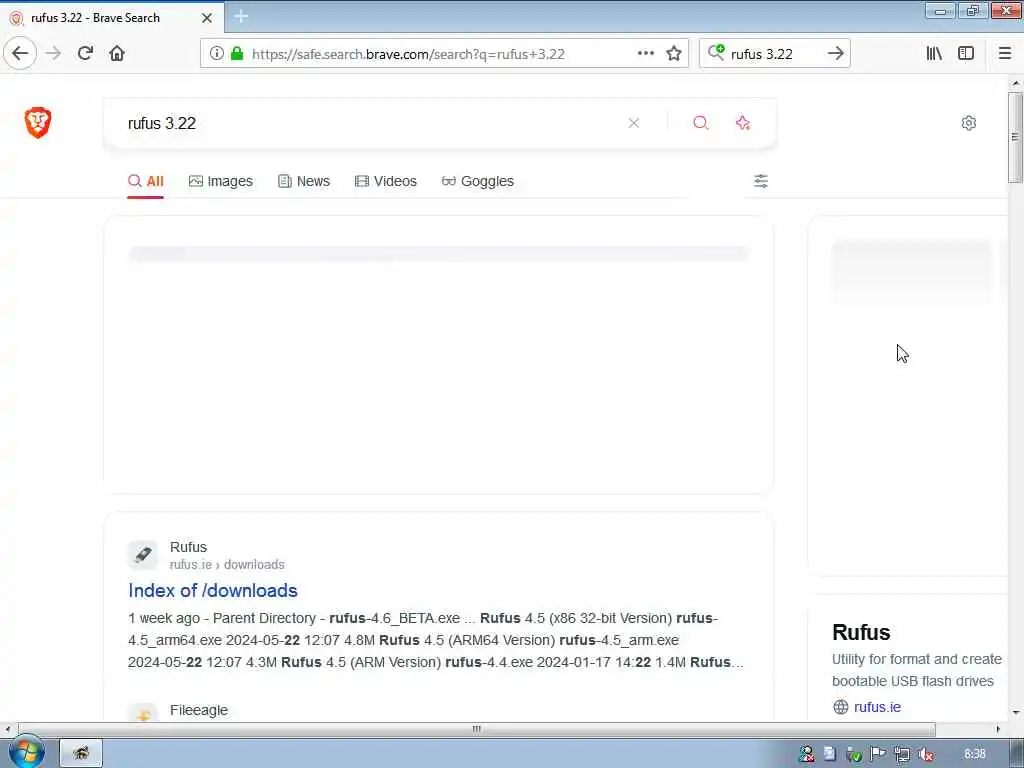Image resolution: width=1024 pixels, height=768 pixels.
Task: Show the sidebars panel
Action: coord(966,54)
